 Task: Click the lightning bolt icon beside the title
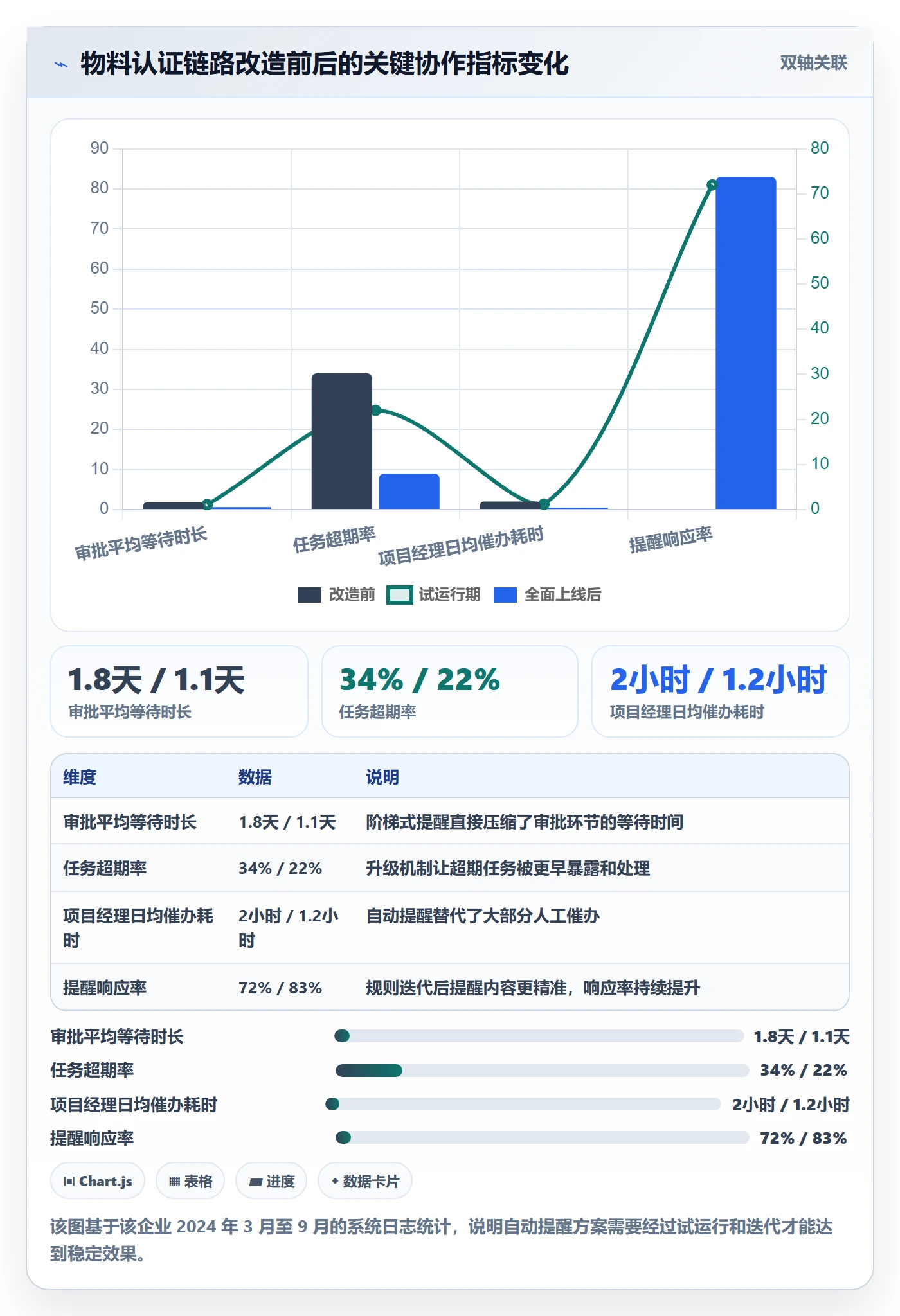[61, 64]
